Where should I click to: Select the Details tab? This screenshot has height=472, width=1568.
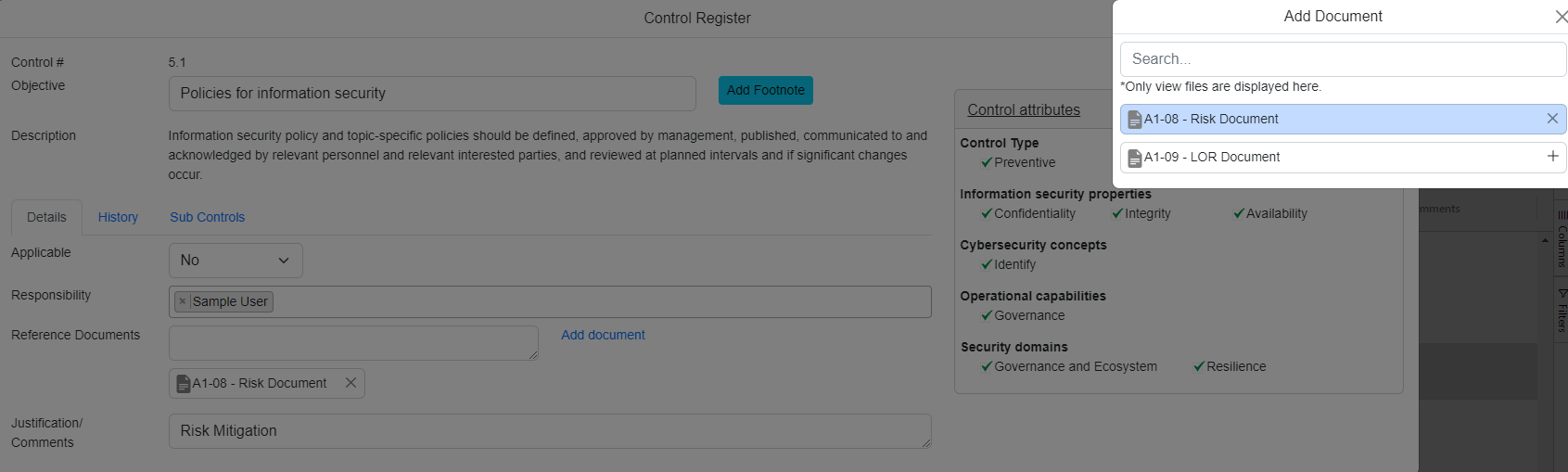tap(46, 217)
